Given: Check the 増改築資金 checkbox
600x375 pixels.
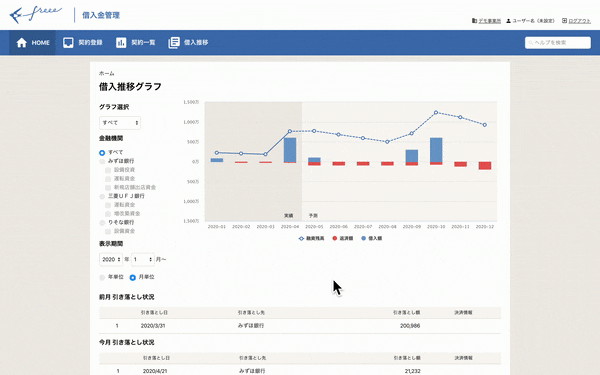Looking at the screenshot, I should 108,214.
